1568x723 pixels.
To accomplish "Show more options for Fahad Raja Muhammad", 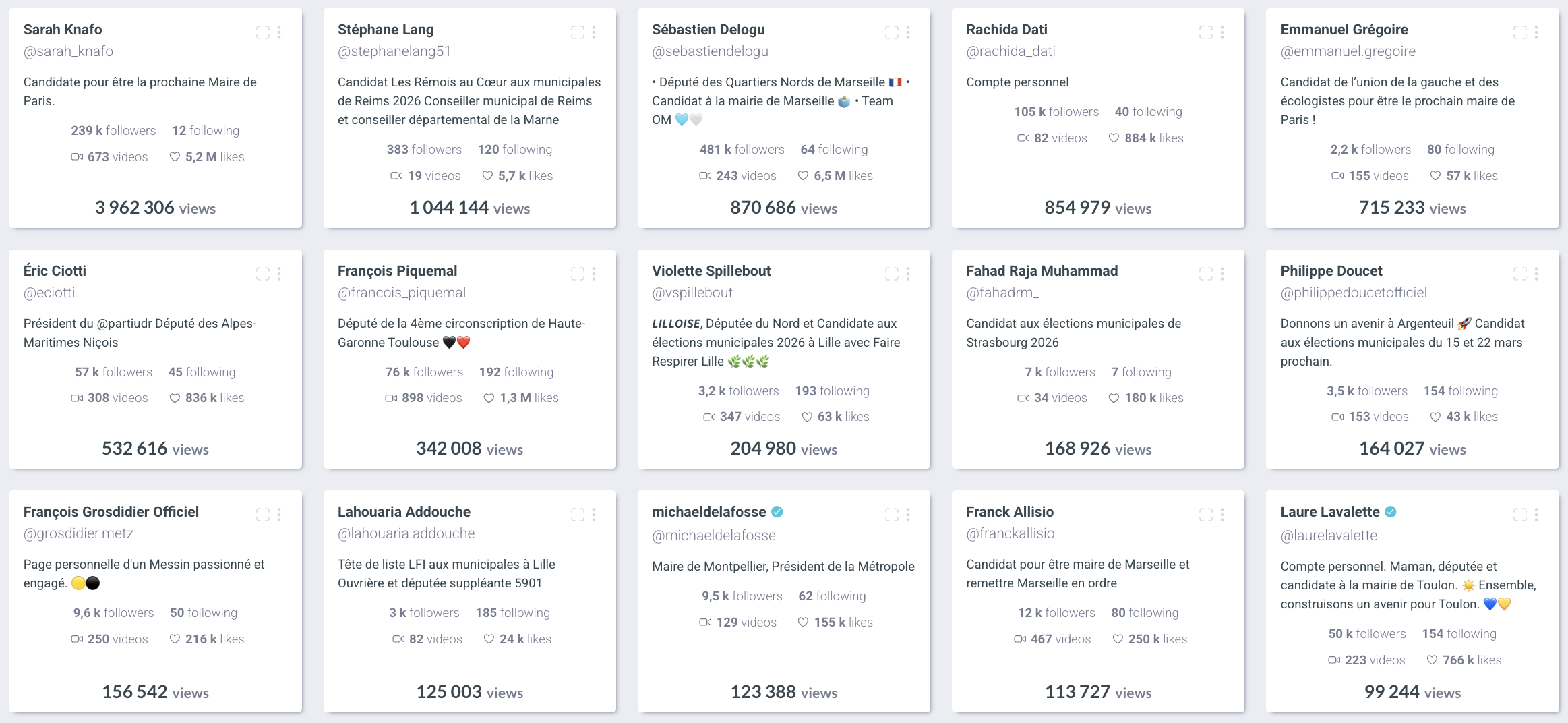I will 1222,274.
